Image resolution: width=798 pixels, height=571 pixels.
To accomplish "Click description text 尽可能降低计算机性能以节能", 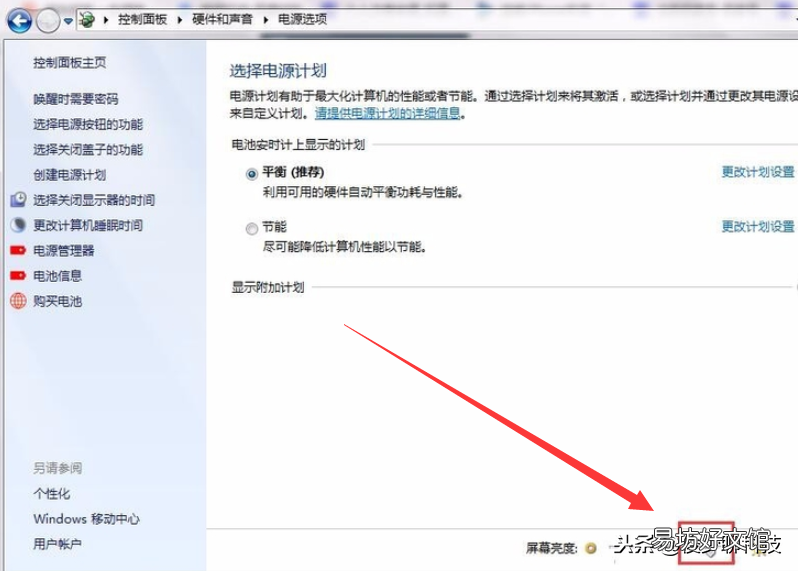I will click(344, 247).
